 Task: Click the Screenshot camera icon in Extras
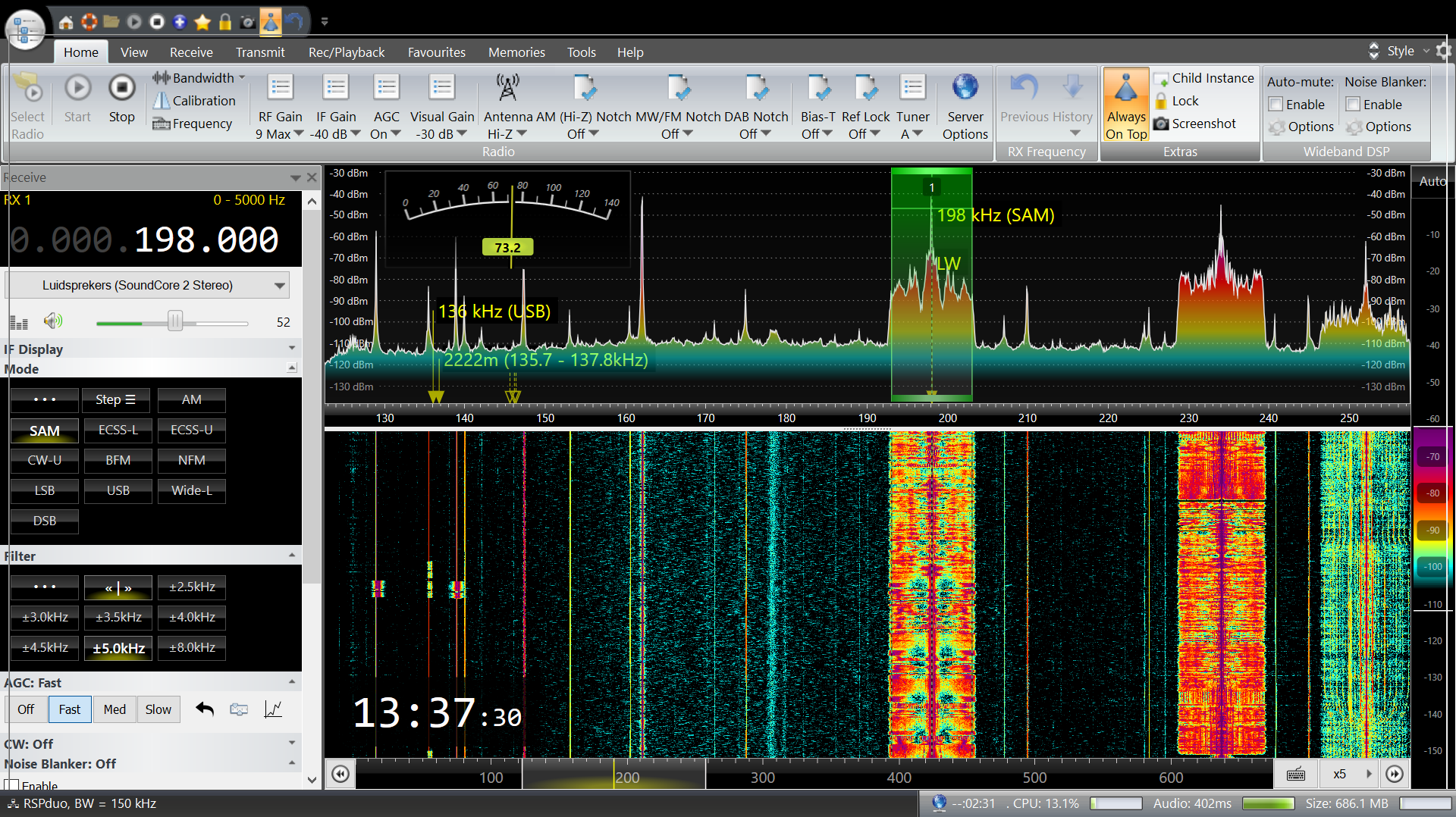[x=1161, y=124]
